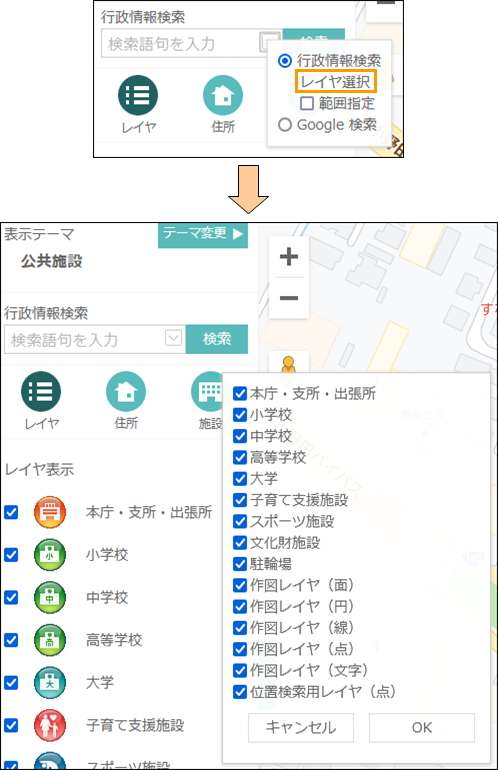498x770 pixels.
Task: Uncheck 駐輪場 in the layer selection dialog
Action: pyautogui.click(x=240, y=564)
